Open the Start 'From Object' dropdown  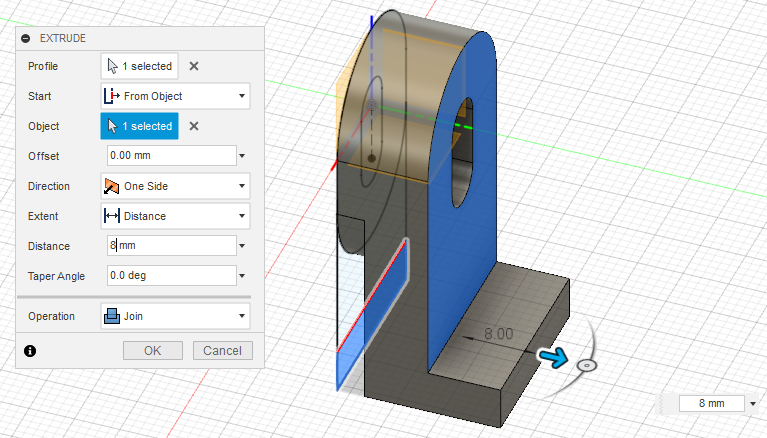[x=176, y=96]
